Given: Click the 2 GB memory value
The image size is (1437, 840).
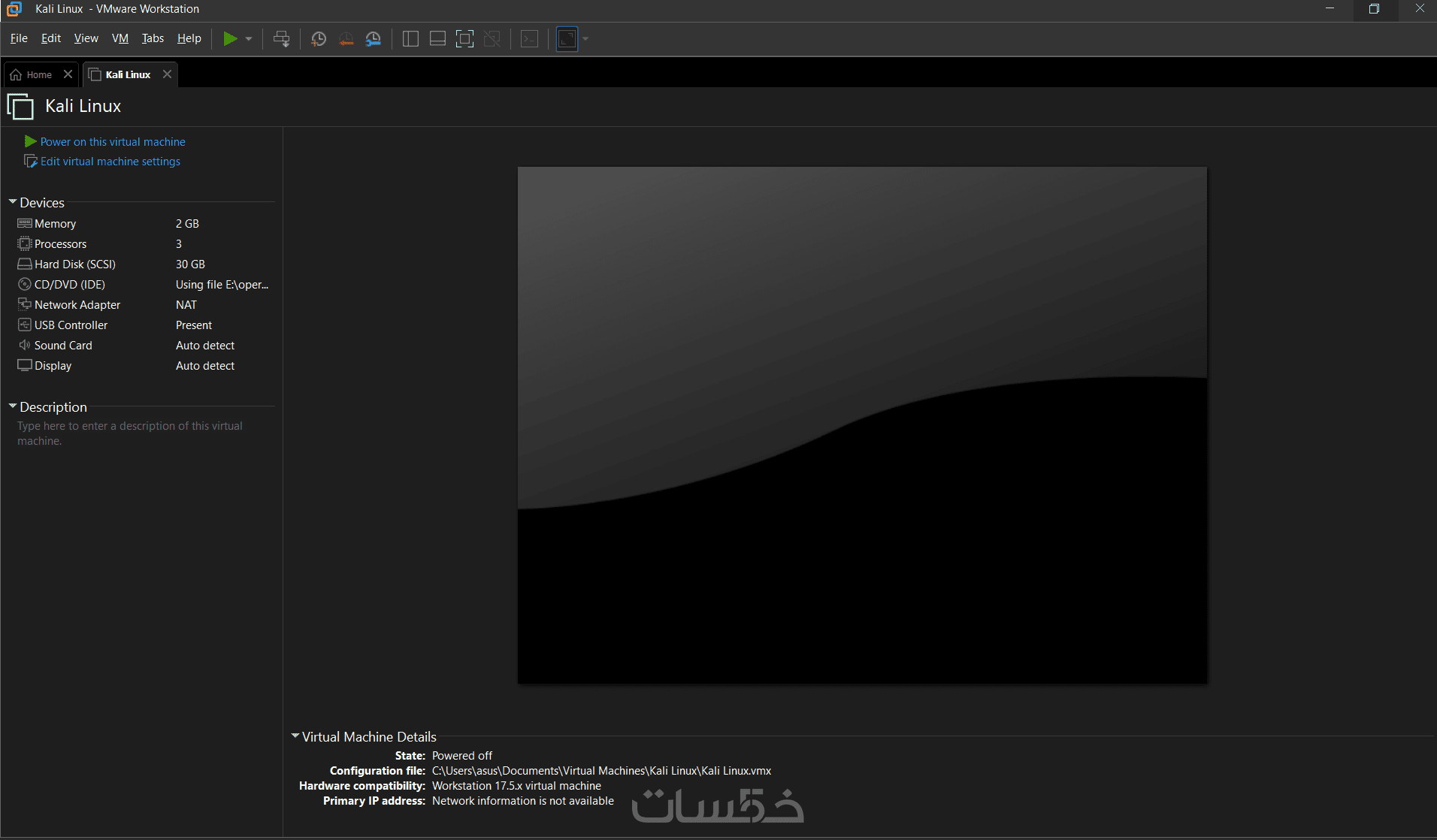Looking at the screenshot, I should [x=187, y=224].
